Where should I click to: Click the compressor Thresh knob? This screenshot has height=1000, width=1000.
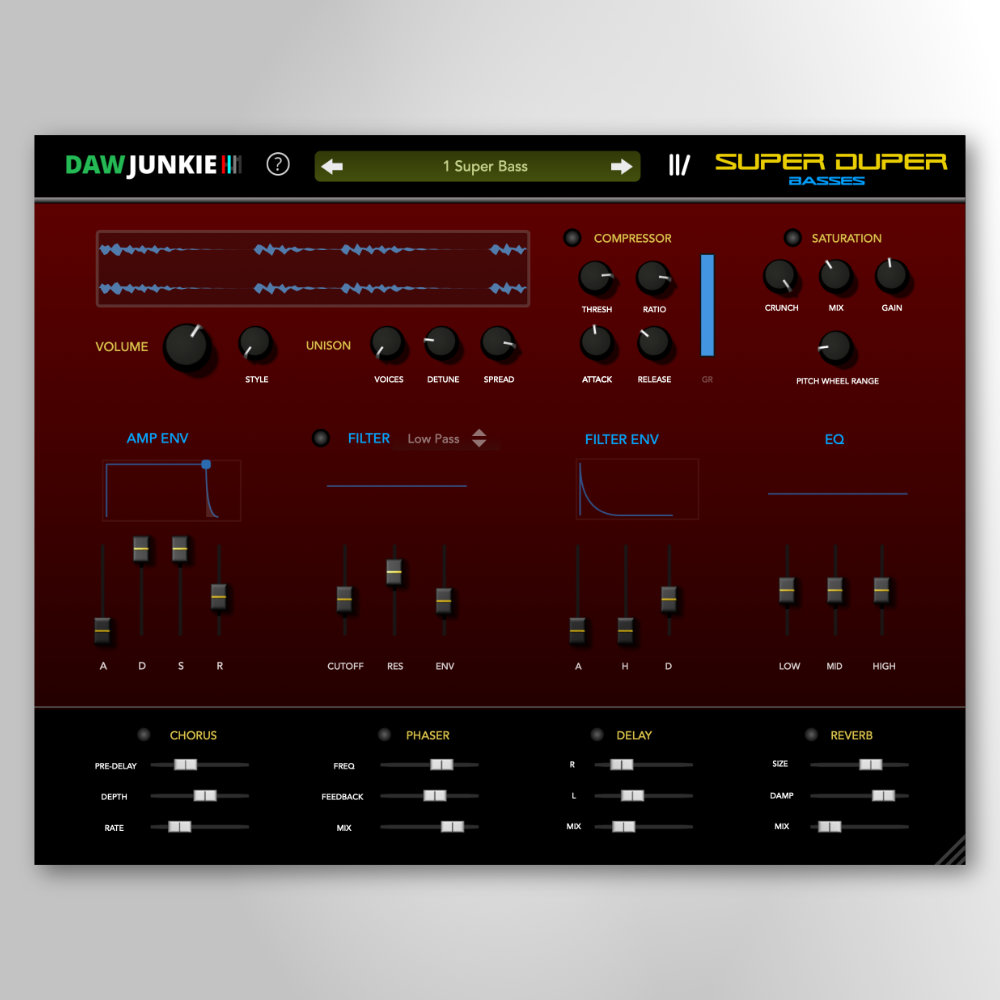tap(596, 277)
